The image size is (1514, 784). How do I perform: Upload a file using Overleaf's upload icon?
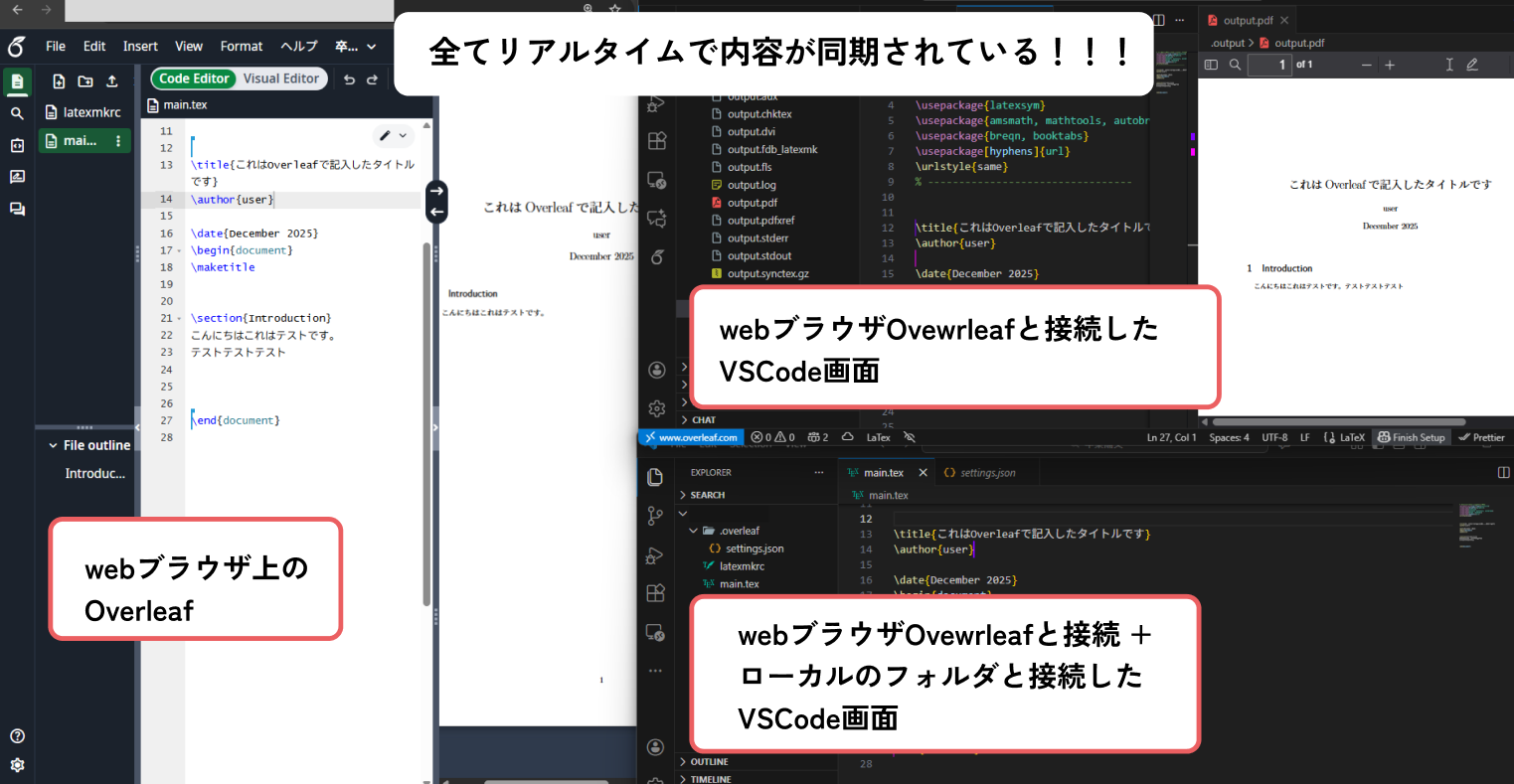click(112, 80)
